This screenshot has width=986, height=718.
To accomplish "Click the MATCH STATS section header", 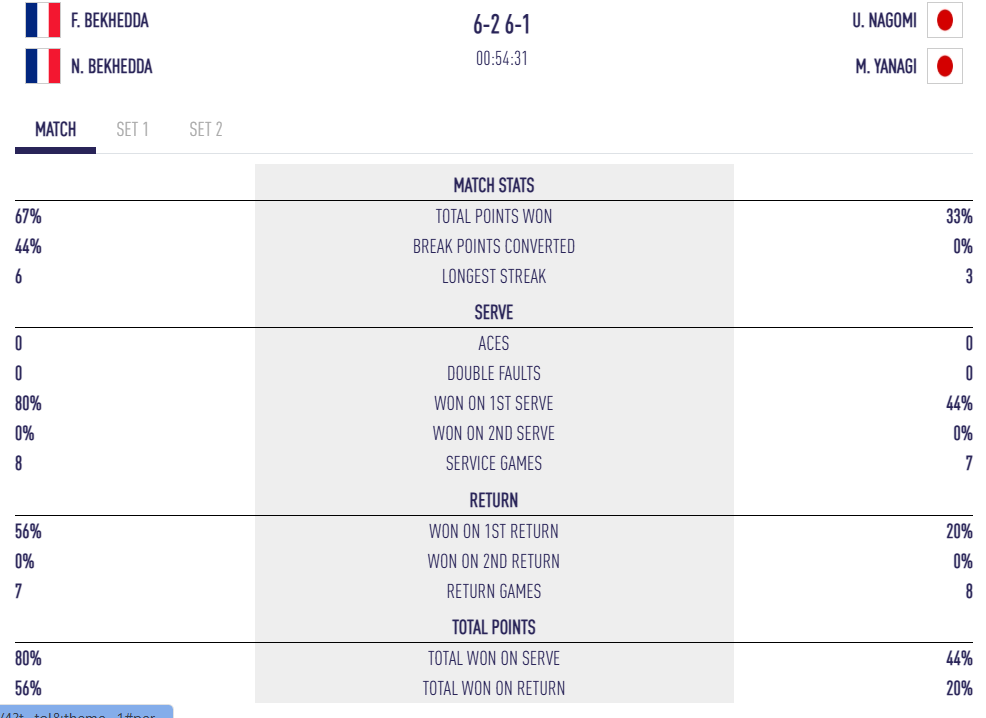I will coord(494,185).
